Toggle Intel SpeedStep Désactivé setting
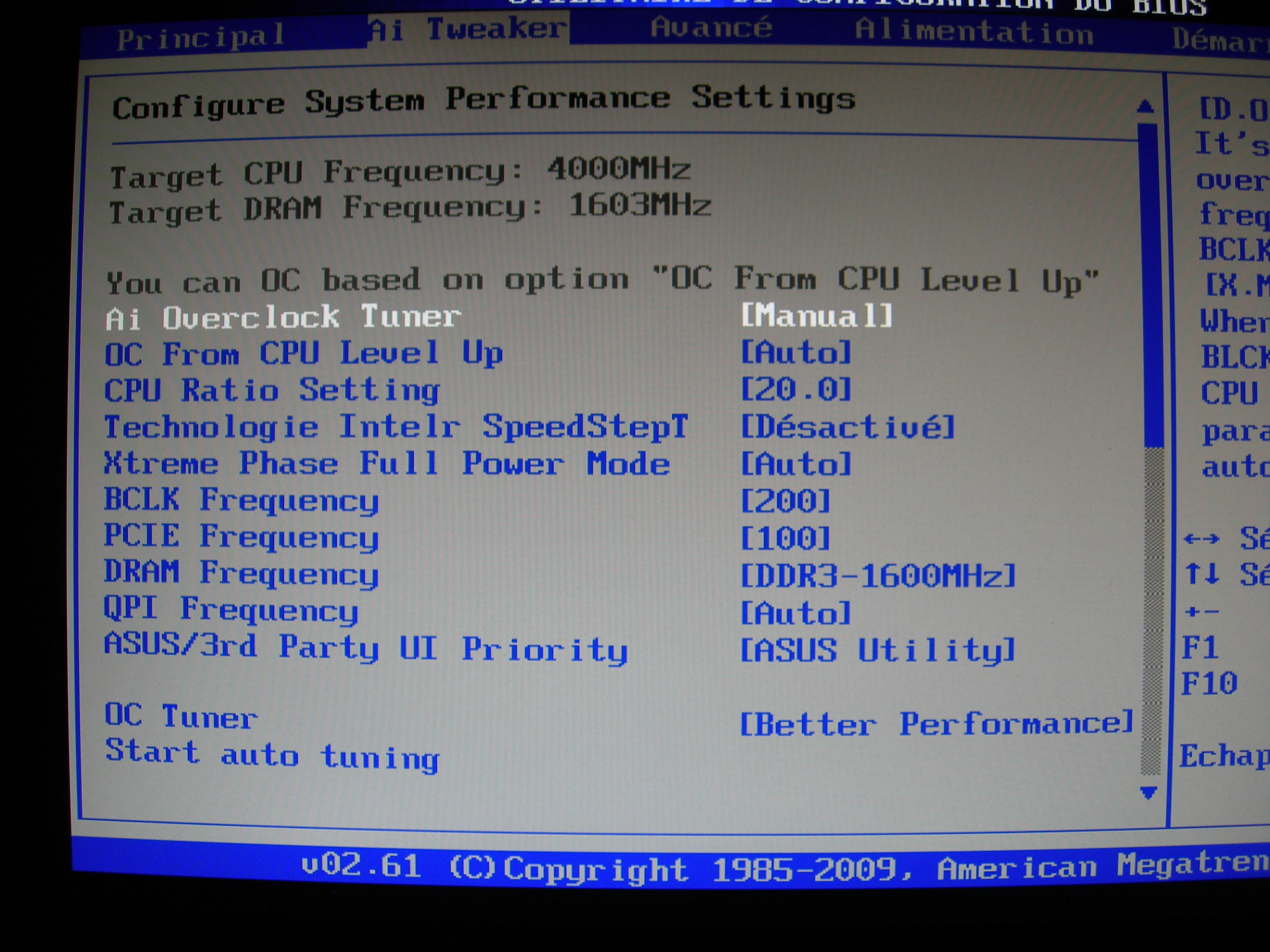1270x952 pixels. click(847, 427)
